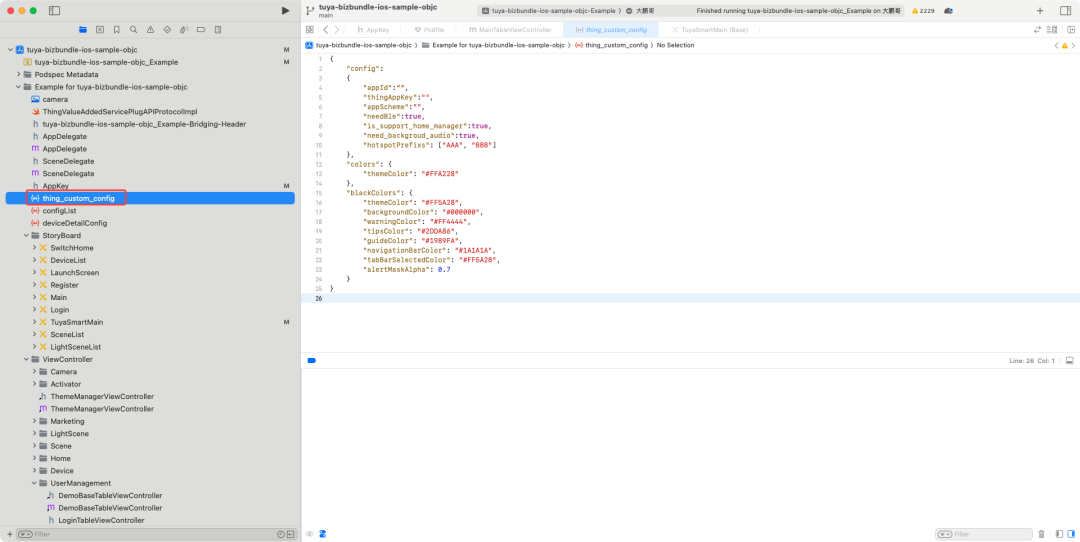The image size is (1080, 542).
Task: Click the plus Library button in toolbar
Action: (1040, 11)
